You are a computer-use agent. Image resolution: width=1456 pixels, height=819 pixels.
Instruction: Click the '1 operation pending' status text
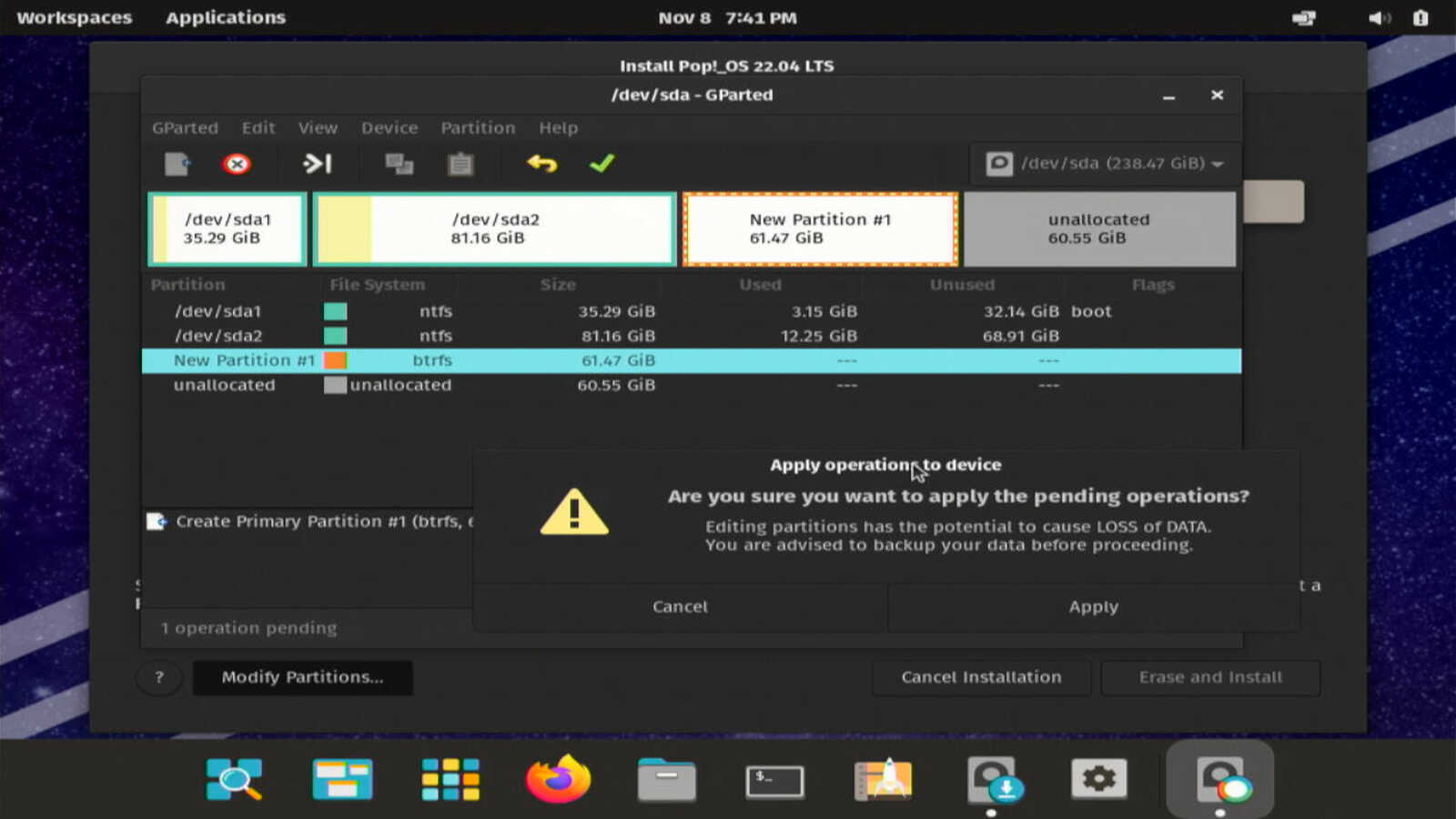tap(248, 628)
